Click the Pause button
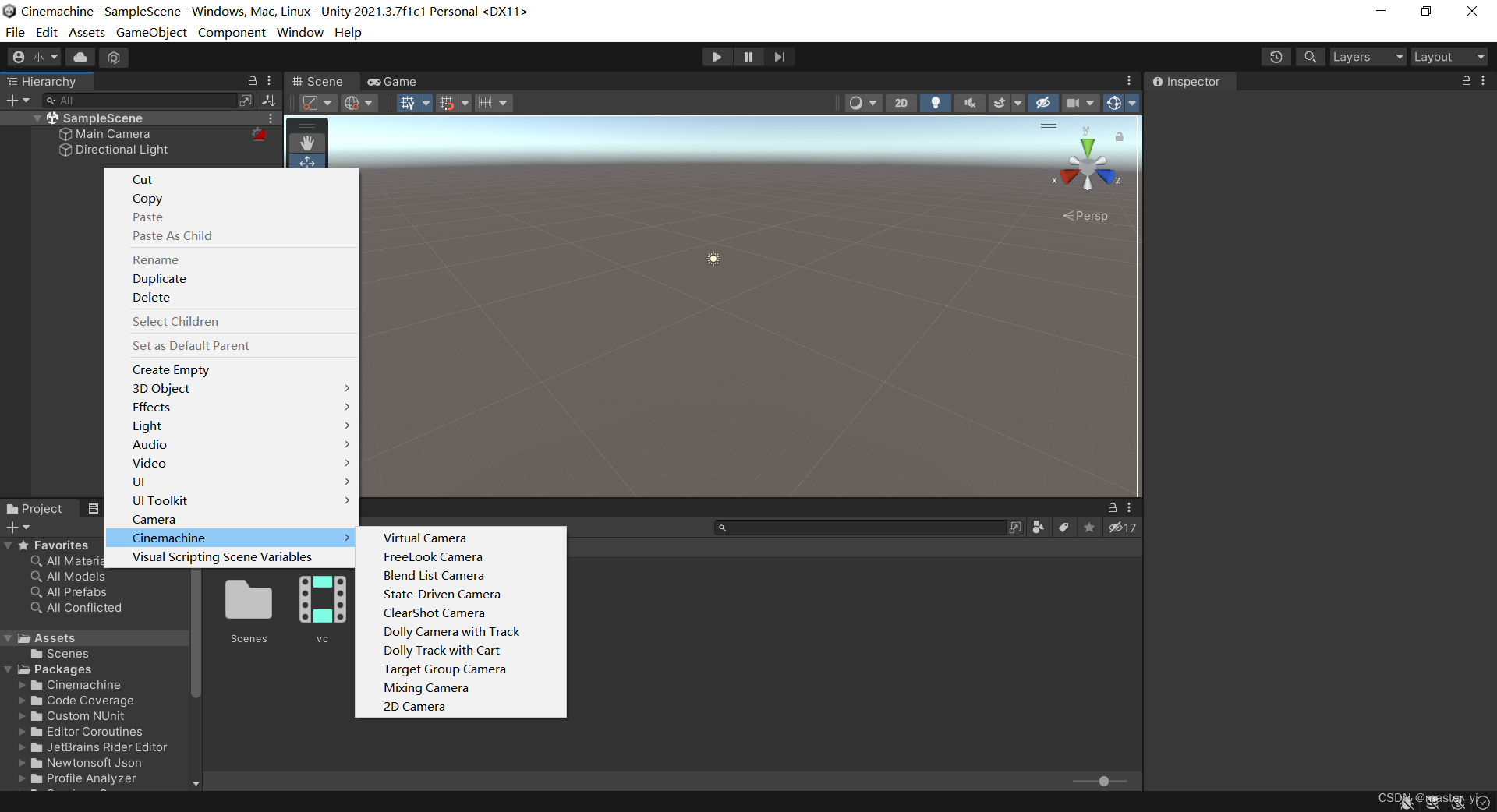1497x812 pixels. click(748, 57)
